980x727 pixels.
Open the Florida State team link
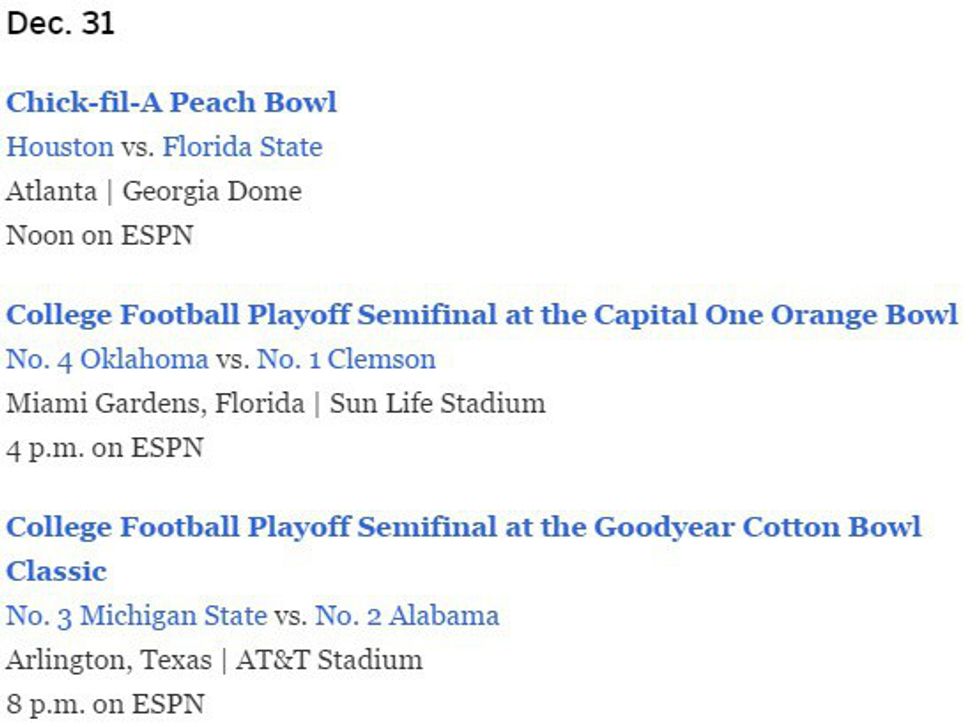click(x=242, y=147)
